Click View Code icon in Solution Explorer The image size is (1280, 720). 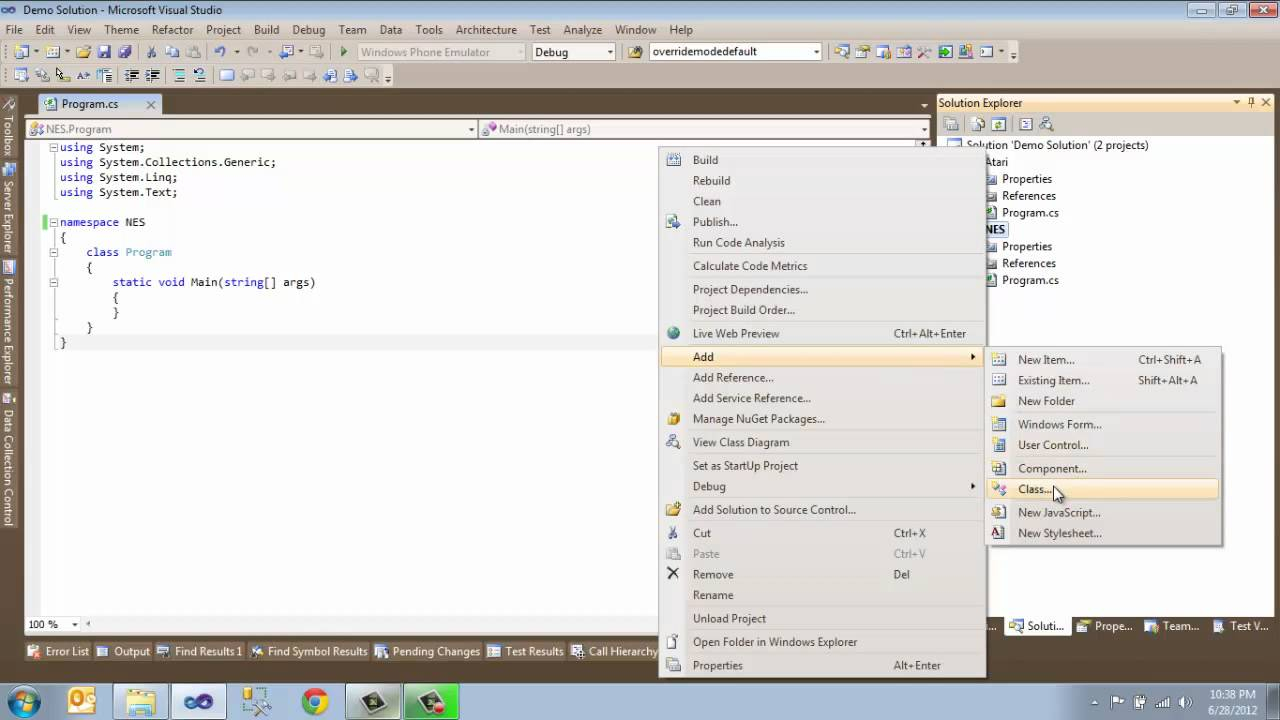point(1025,124)
